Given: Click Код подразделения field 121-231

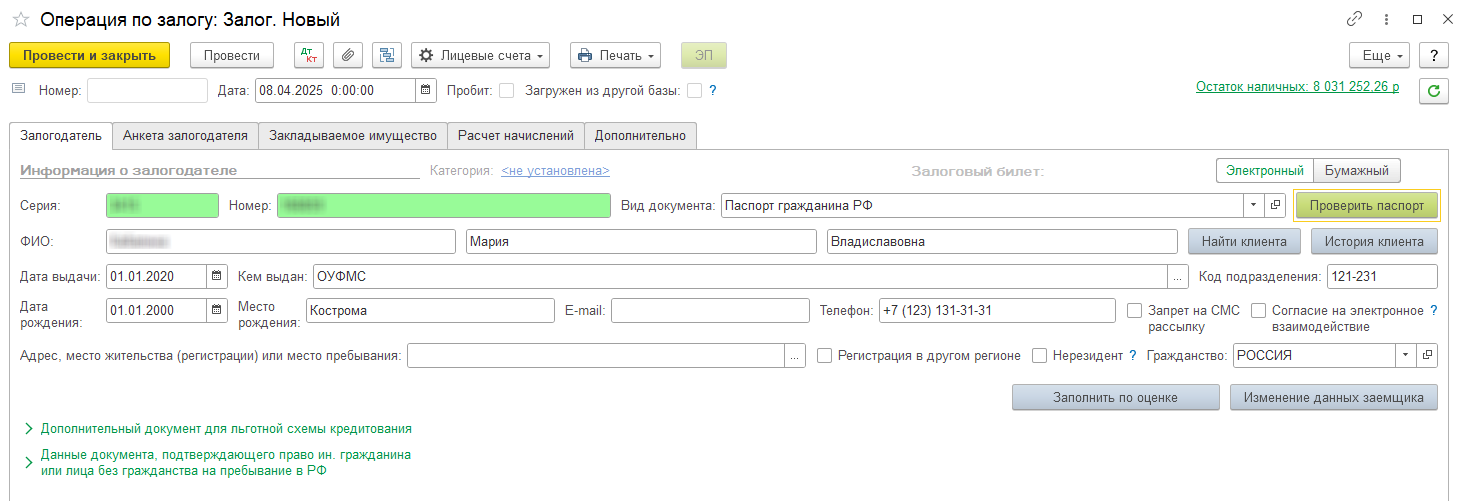Looking at the screenshot, I should point(1383,276).
